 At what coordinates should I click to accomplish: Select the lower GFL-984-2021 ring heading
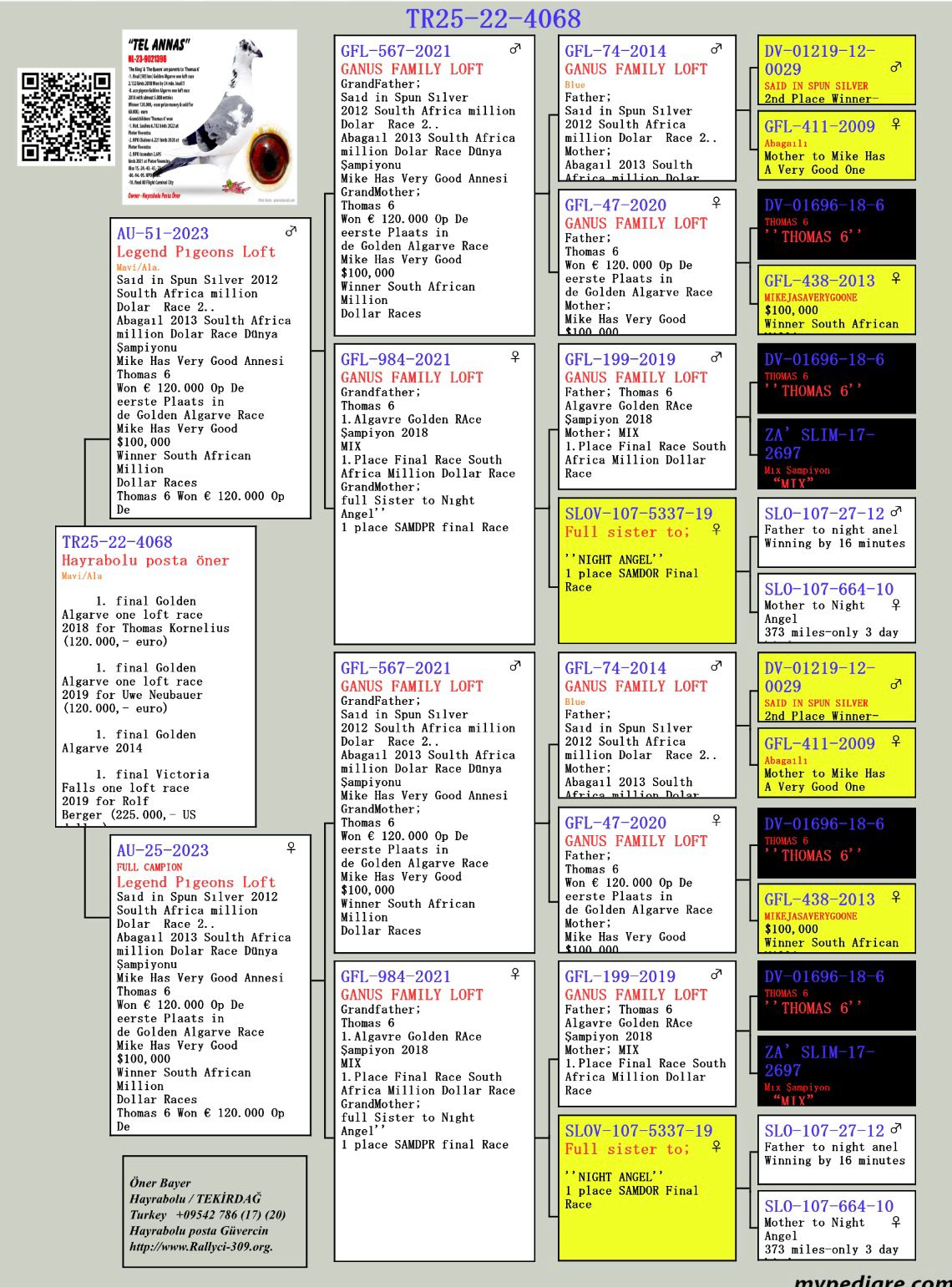point(396,975)
